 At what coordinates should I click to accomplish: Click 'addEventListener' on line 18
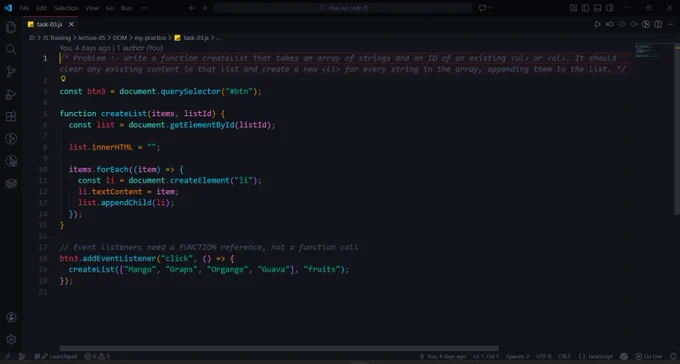(119, 259)
